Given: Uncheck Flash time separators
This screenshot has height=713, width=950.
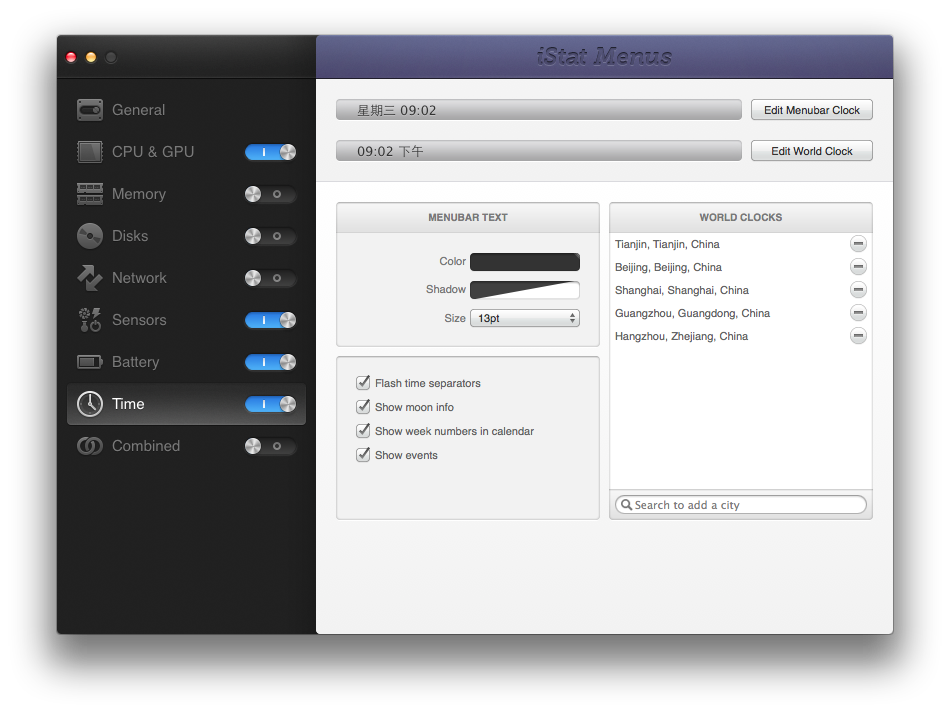Looking at the screenshot, I should (363, 383).
